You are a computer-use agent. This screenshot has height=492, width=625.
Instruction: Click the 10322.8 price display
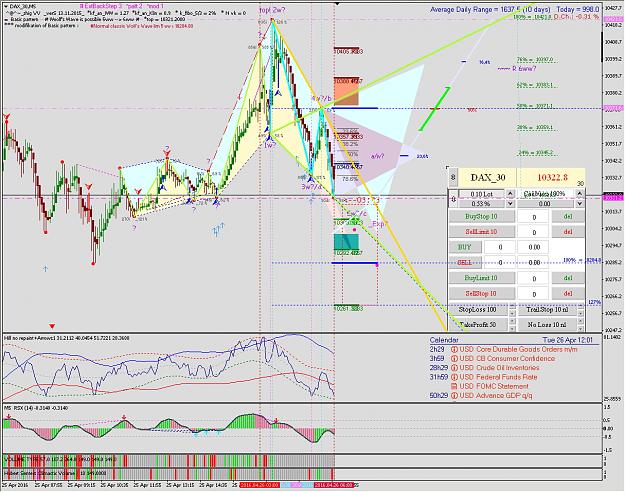552,177
